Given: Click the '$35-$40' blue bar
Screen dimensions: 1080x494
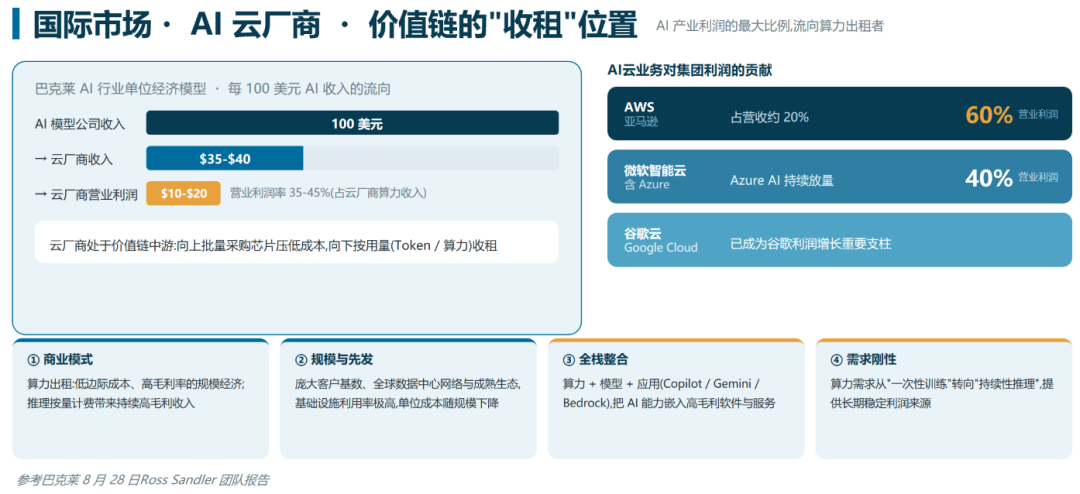Looking at the screenshot, I should coord(225,158).
